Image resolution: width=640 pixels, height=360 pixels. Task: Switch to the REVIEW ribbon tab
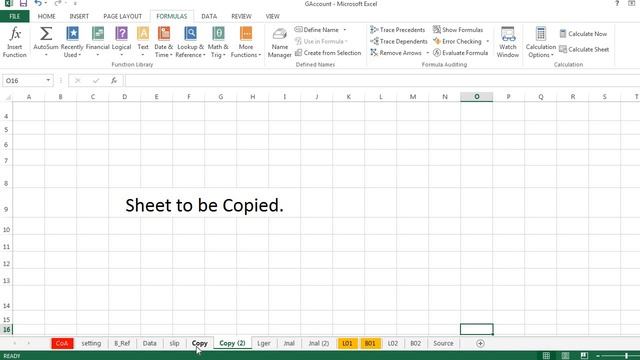(x=241, y=16)
